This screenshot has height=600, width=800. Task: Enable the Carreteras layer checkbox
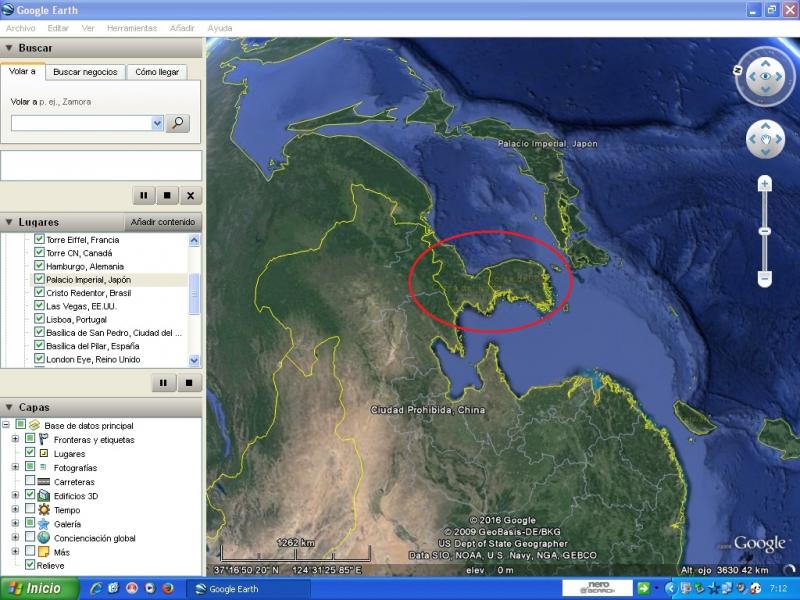[30, 481]
